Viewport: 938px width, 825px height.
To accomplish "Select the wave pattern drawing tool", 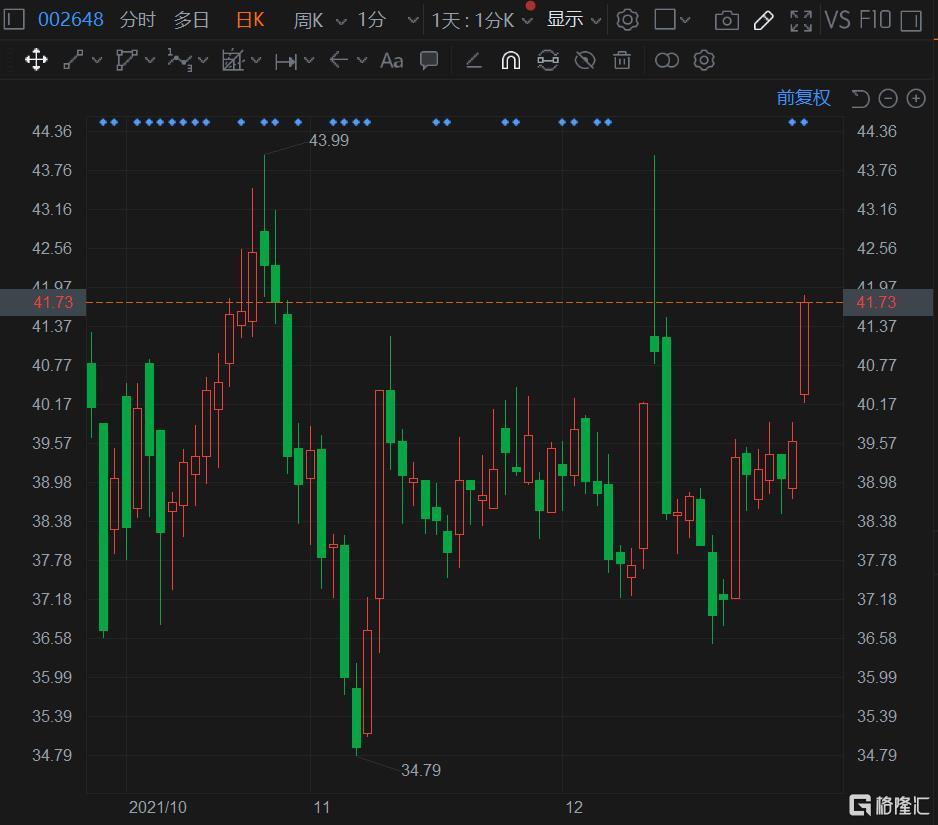I will (179, 60).
